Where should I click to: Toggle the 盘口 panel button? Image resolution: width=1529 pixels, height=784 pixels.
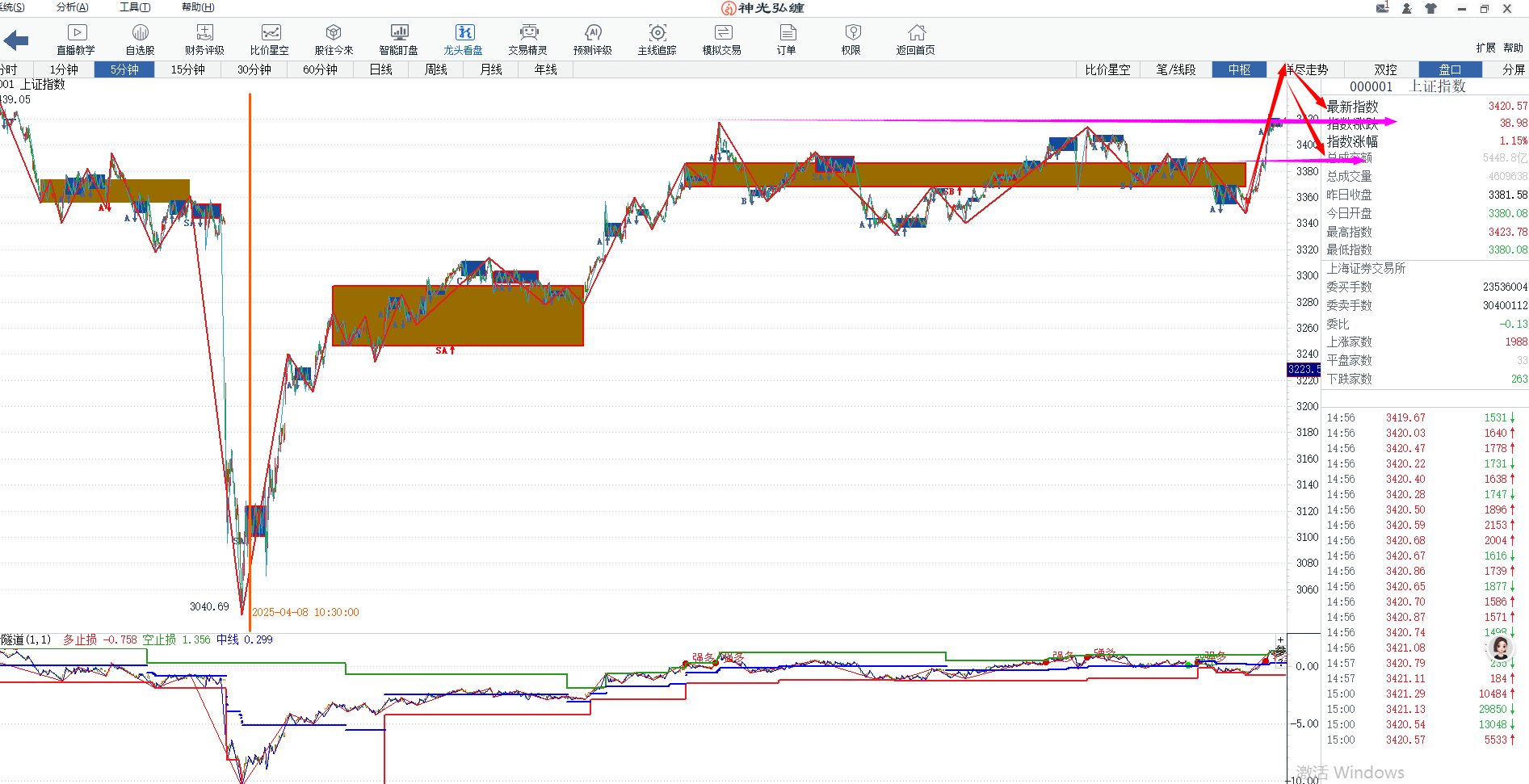point(1450,69)
